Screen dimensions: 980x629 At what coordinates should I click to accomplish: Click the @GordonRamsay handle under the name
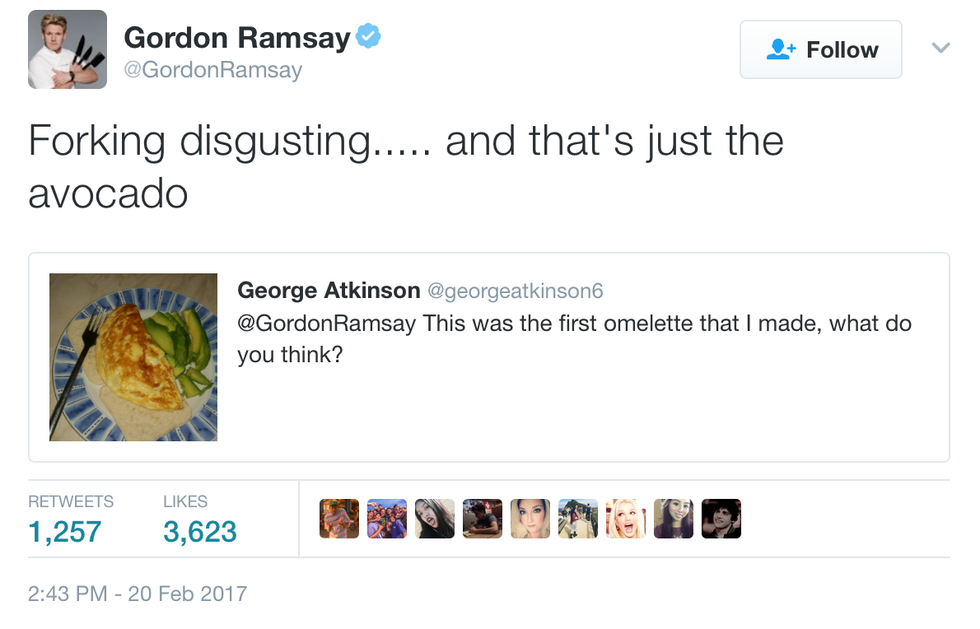[x=212, y=71]
